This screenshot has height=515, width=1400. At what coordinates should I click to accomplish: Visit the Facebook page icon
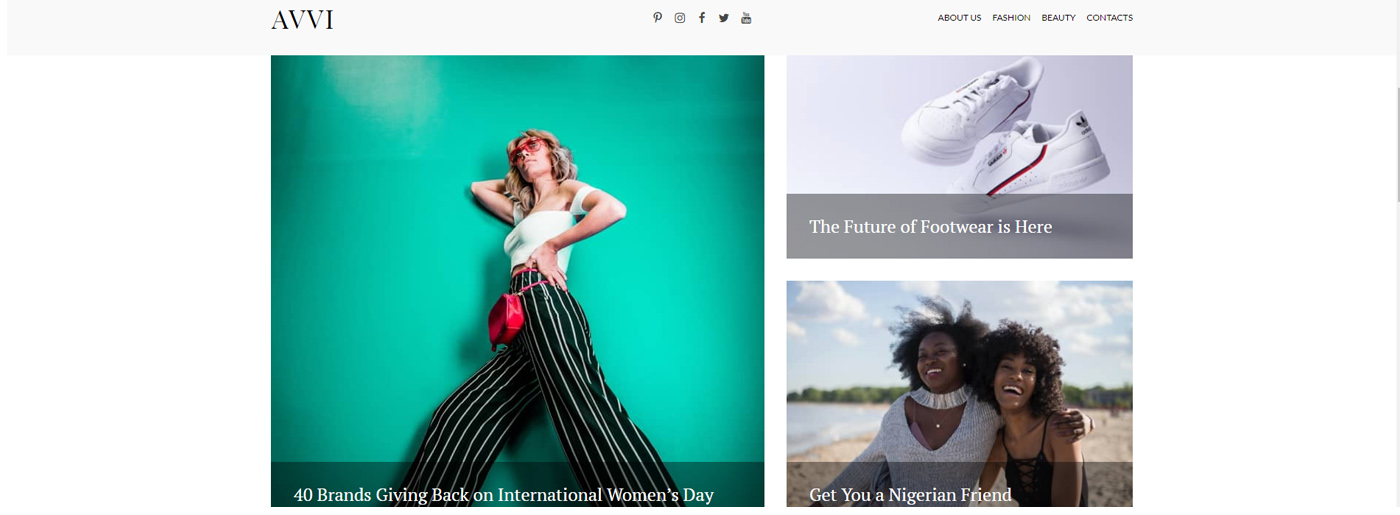click(x=702, y=18)
